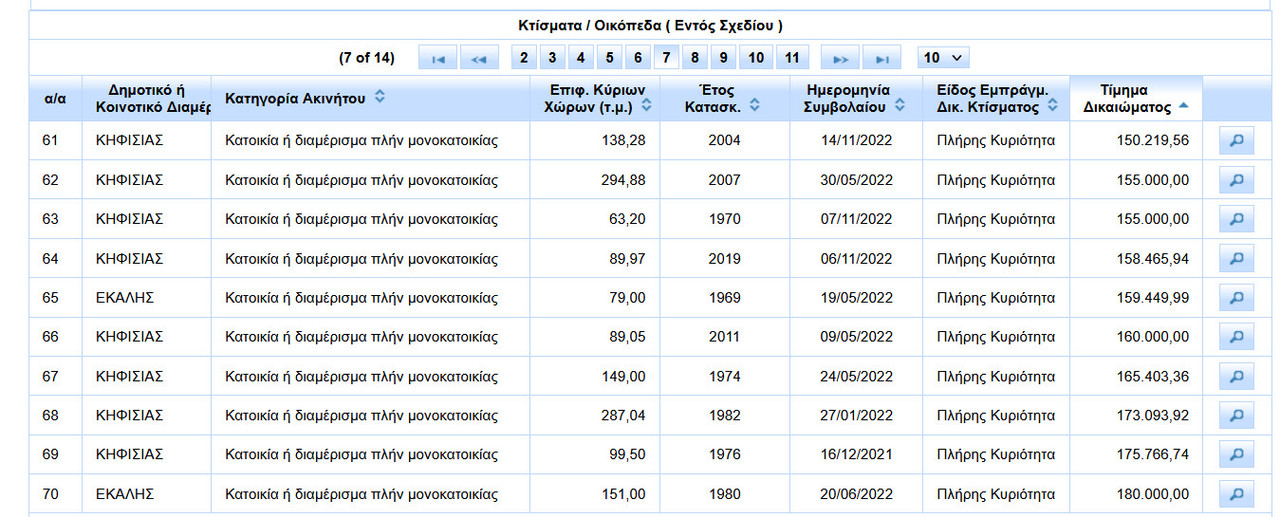
Task: Select price cell 159.449,99
Action: coord(1136,298)
